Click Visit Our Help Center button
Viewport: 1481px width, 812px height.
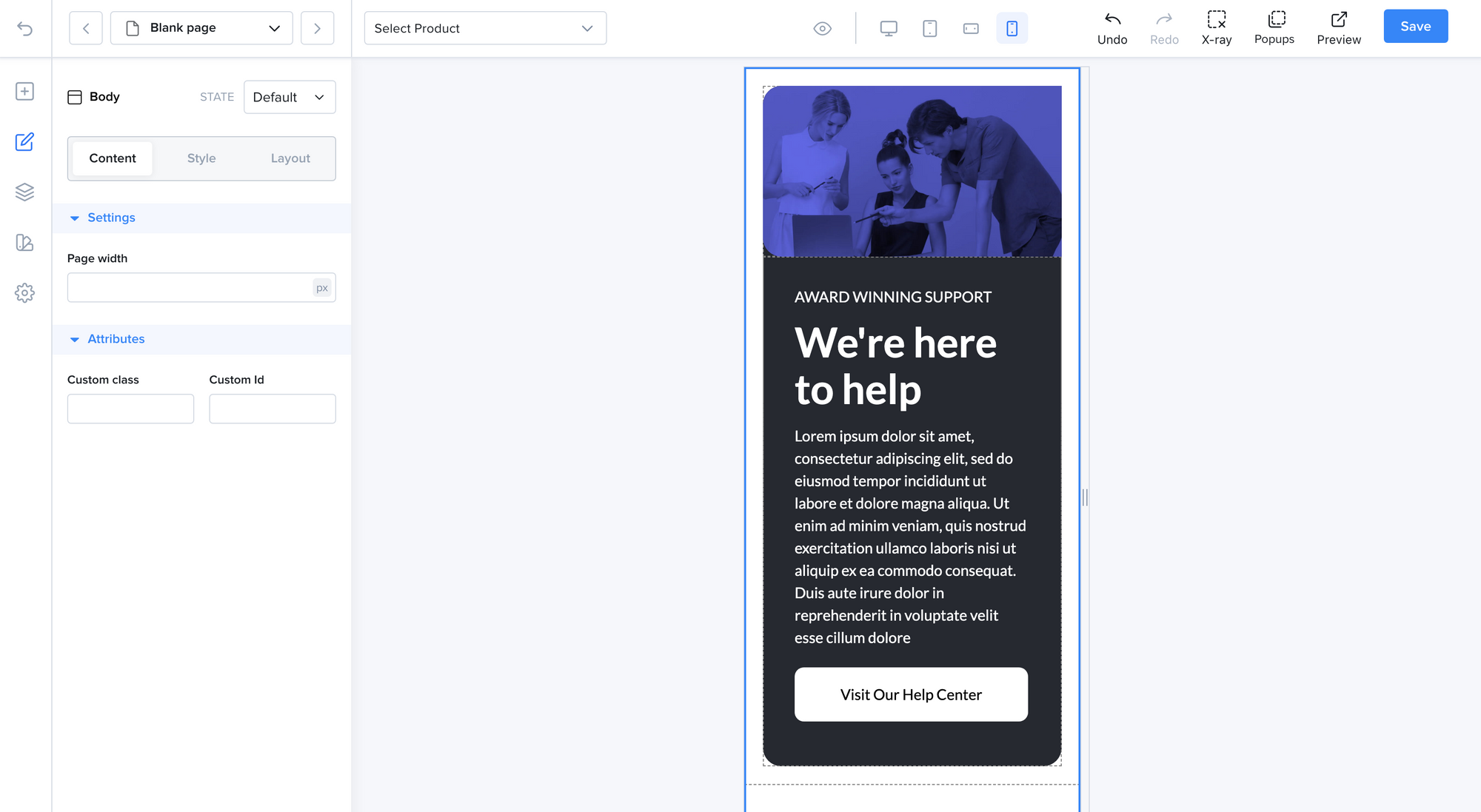[x=911, y=694]
